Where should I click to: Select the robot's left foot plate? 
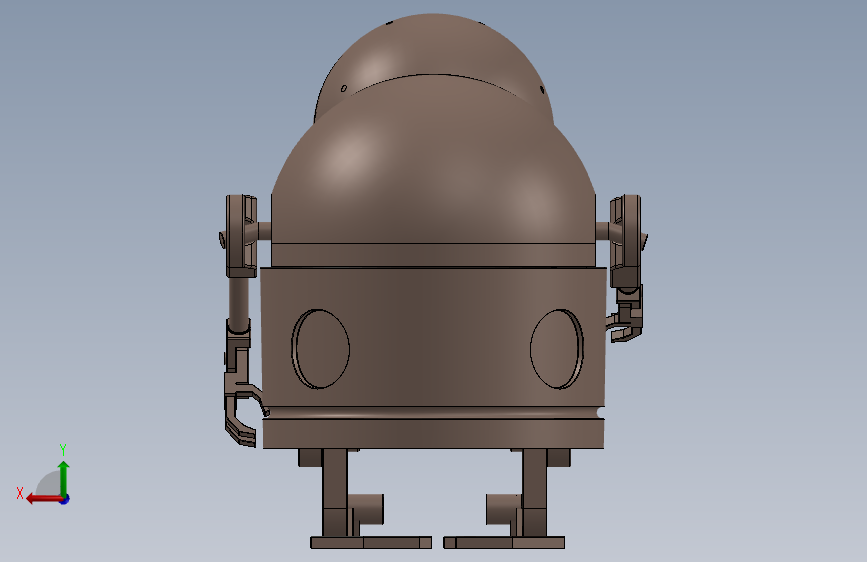tap(371, 543)
